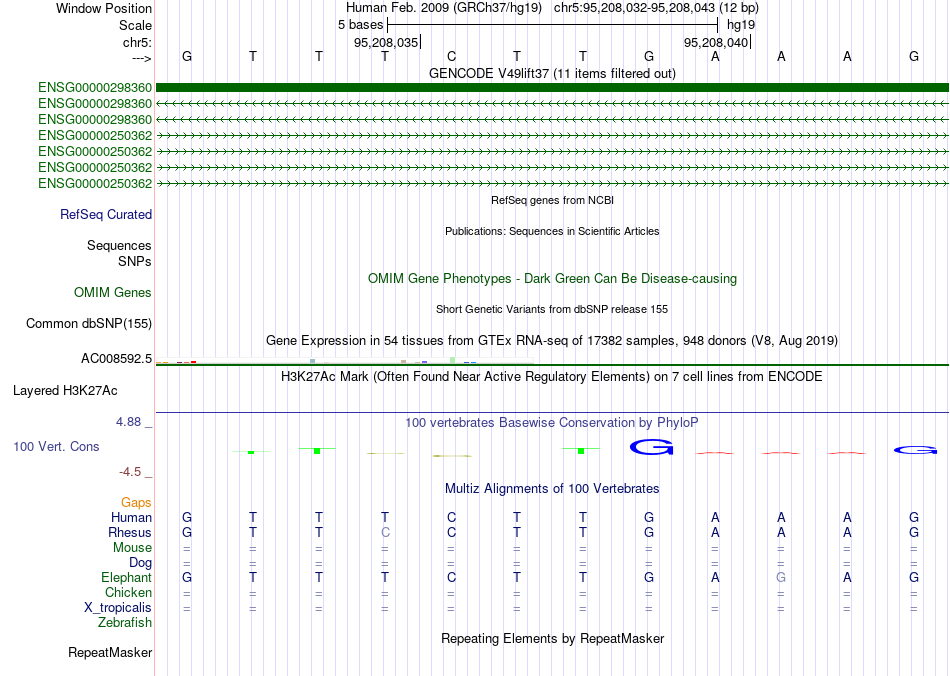Click the Rhesus alignment row label
Viewport: 950px width, 676px height.
[130, 532]
